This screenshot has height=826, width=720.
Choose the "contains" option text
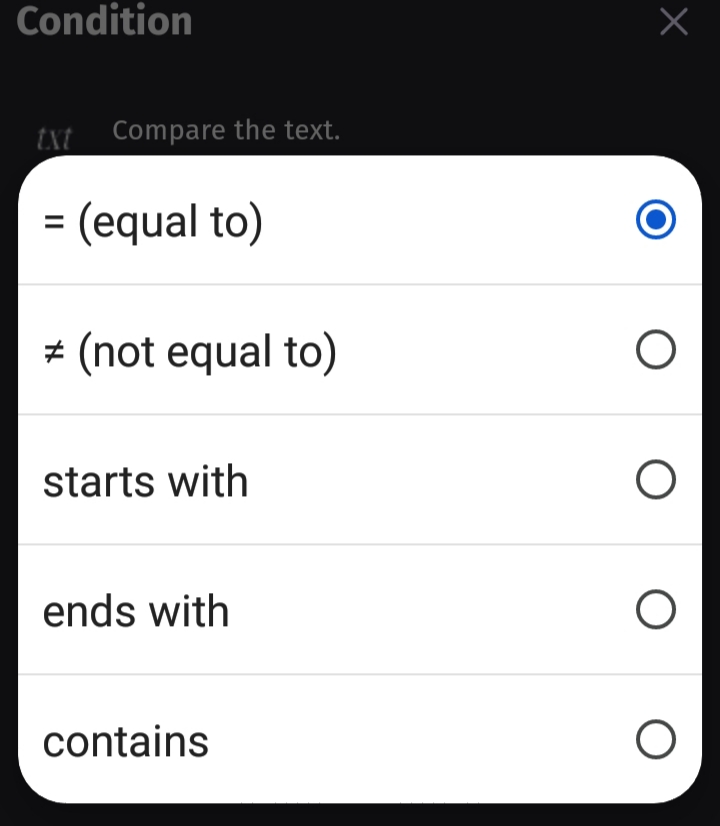[x=126, y=741]
